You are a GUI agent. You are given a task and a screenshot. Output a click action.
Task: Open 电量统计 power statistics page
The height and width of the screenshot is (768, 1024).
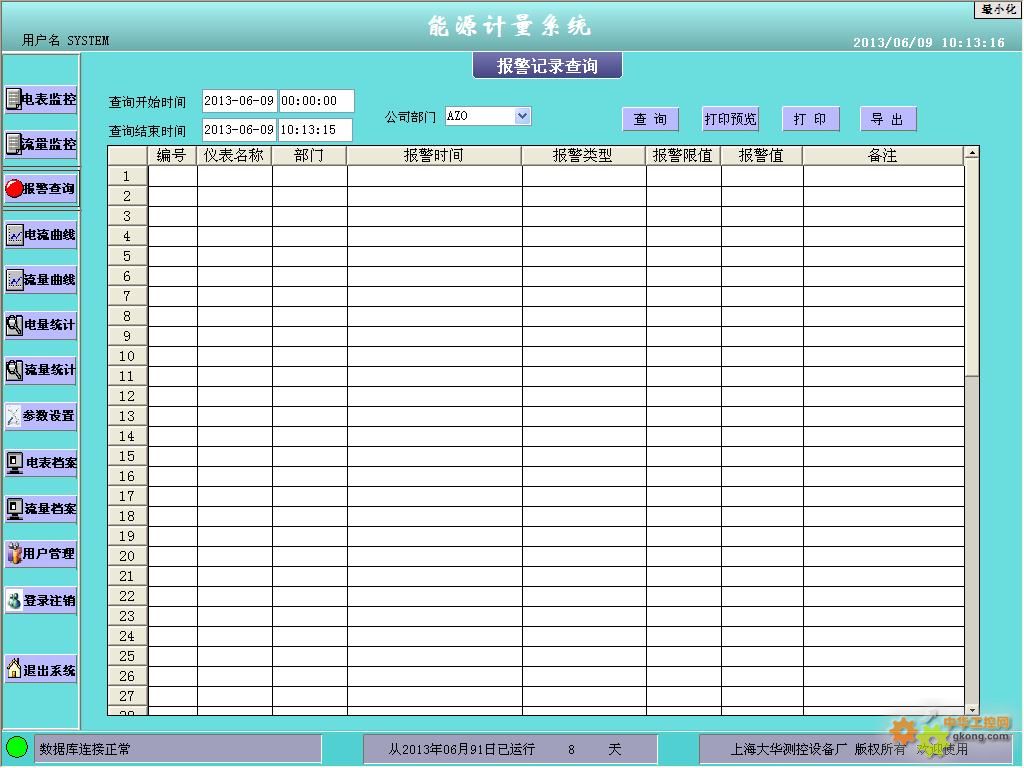coord(41,325)
